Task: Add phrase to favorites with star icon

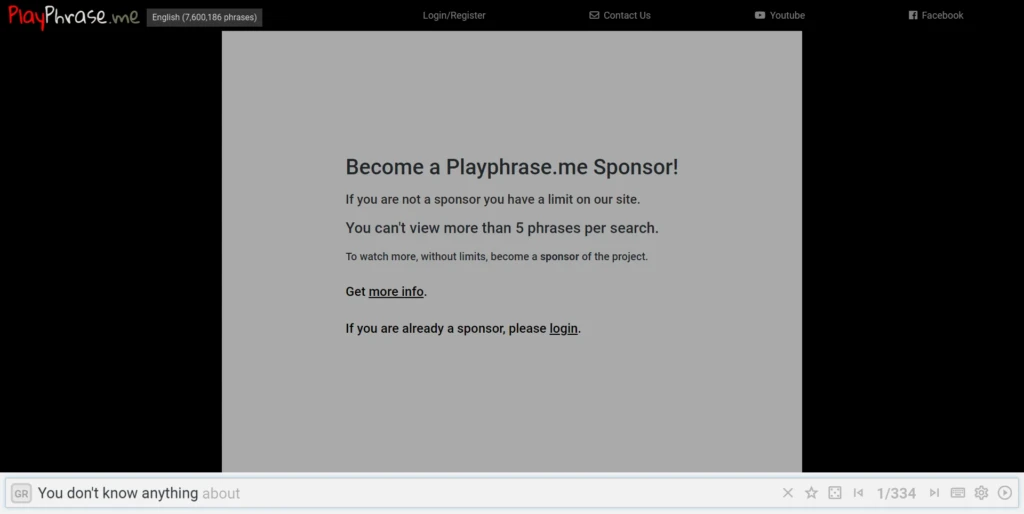Action: [811, 493]
